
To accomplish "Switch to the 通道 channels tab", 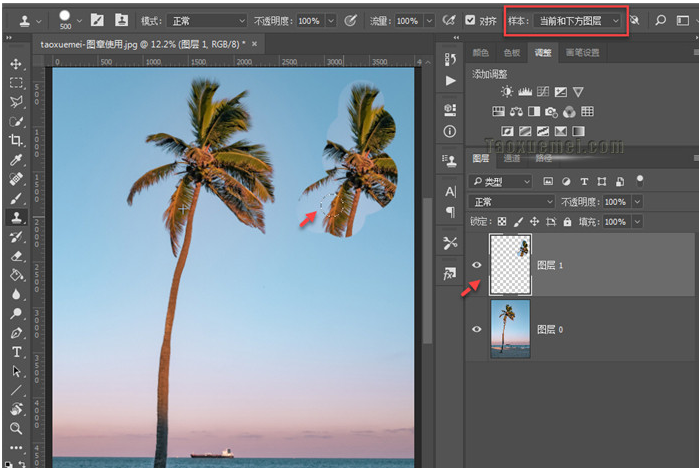I will point(511,158).
